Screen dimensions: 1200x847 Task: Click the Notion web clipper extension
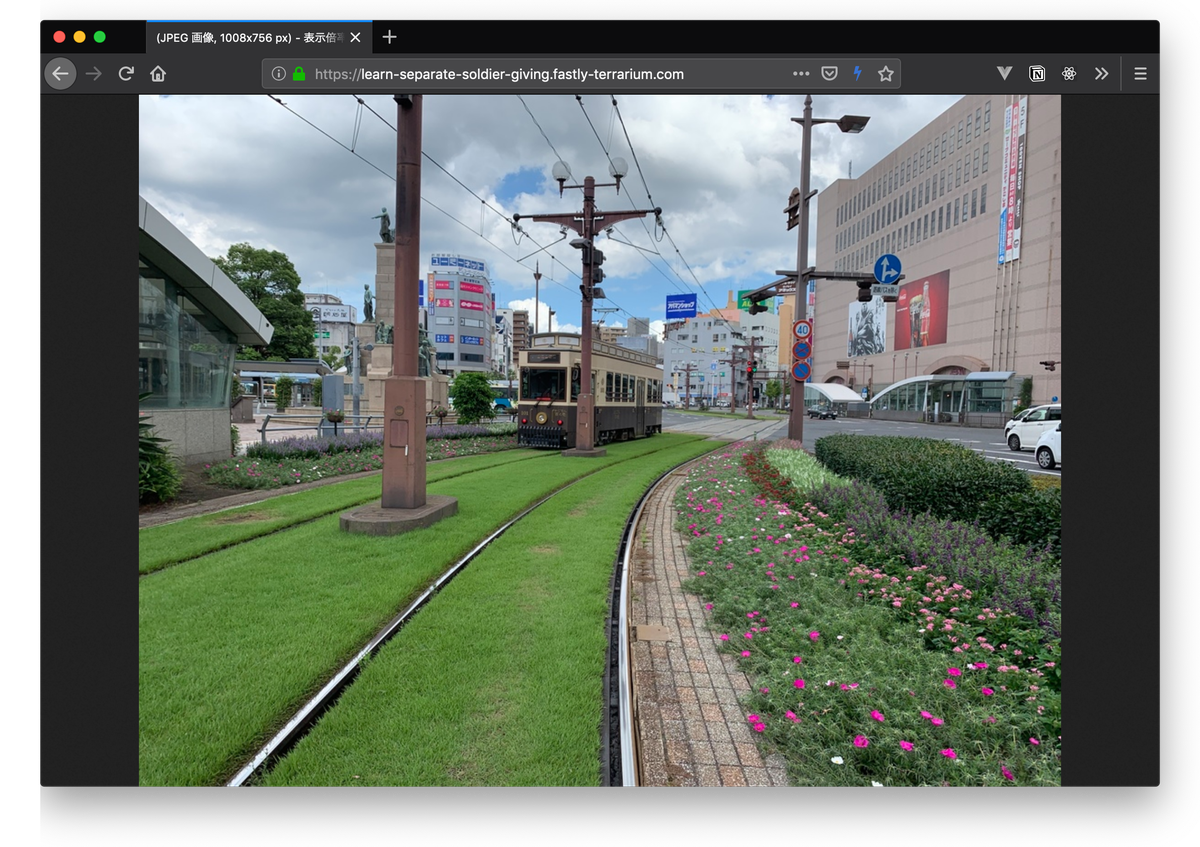click(x=1037, y=74)
